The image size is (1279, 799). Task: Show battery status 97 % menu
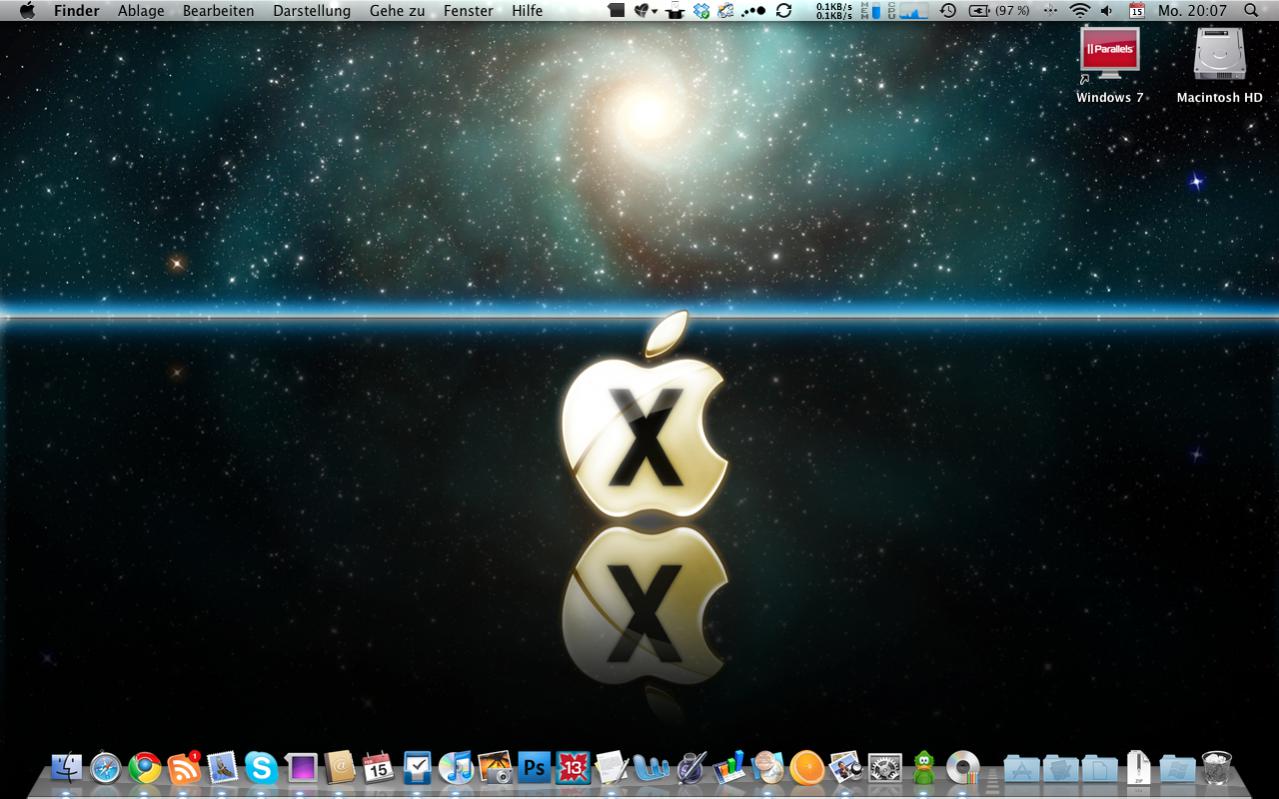coord(999,10)
